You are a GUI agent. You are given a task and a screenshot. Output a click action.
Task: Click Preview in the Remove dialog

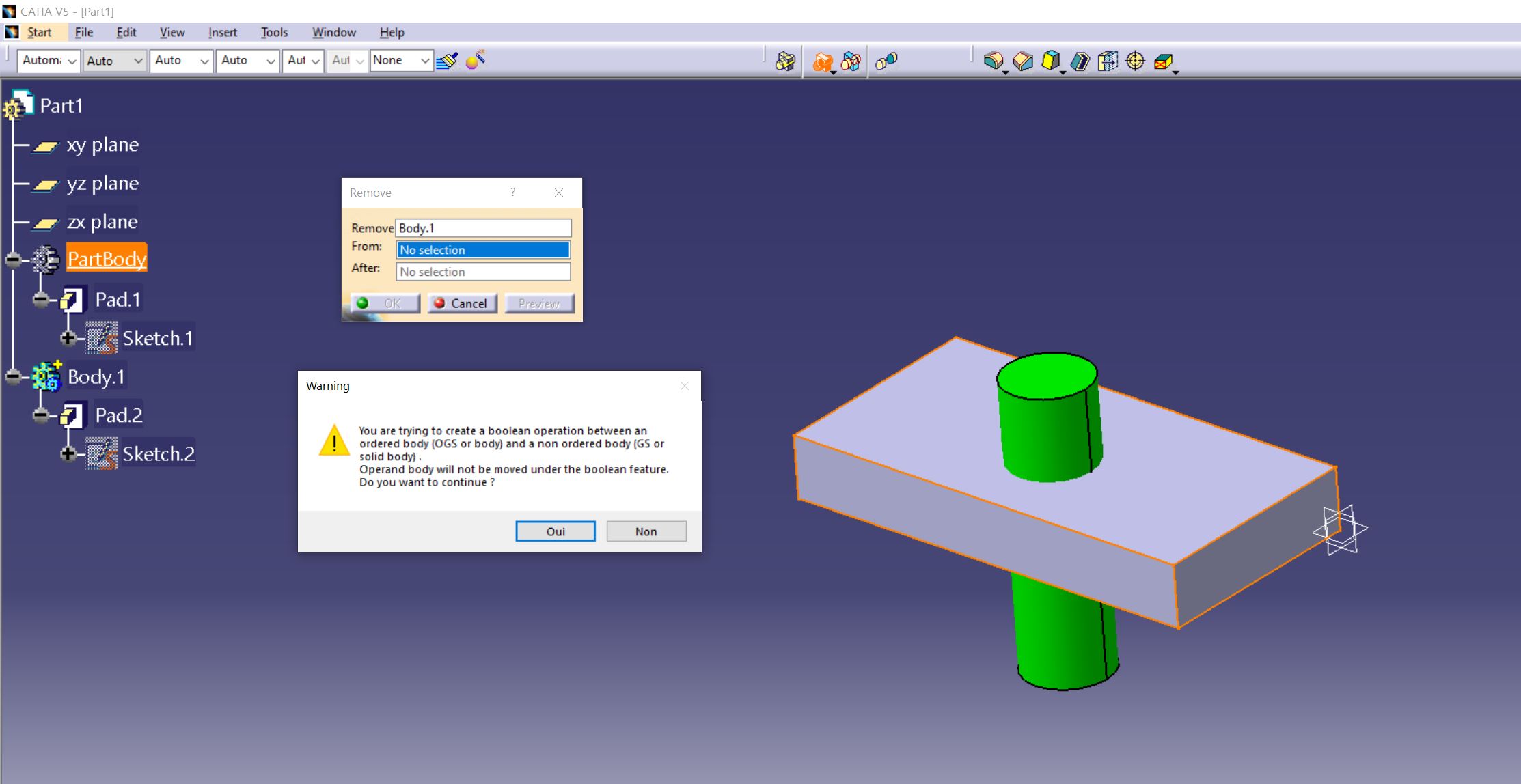point(540,303)
